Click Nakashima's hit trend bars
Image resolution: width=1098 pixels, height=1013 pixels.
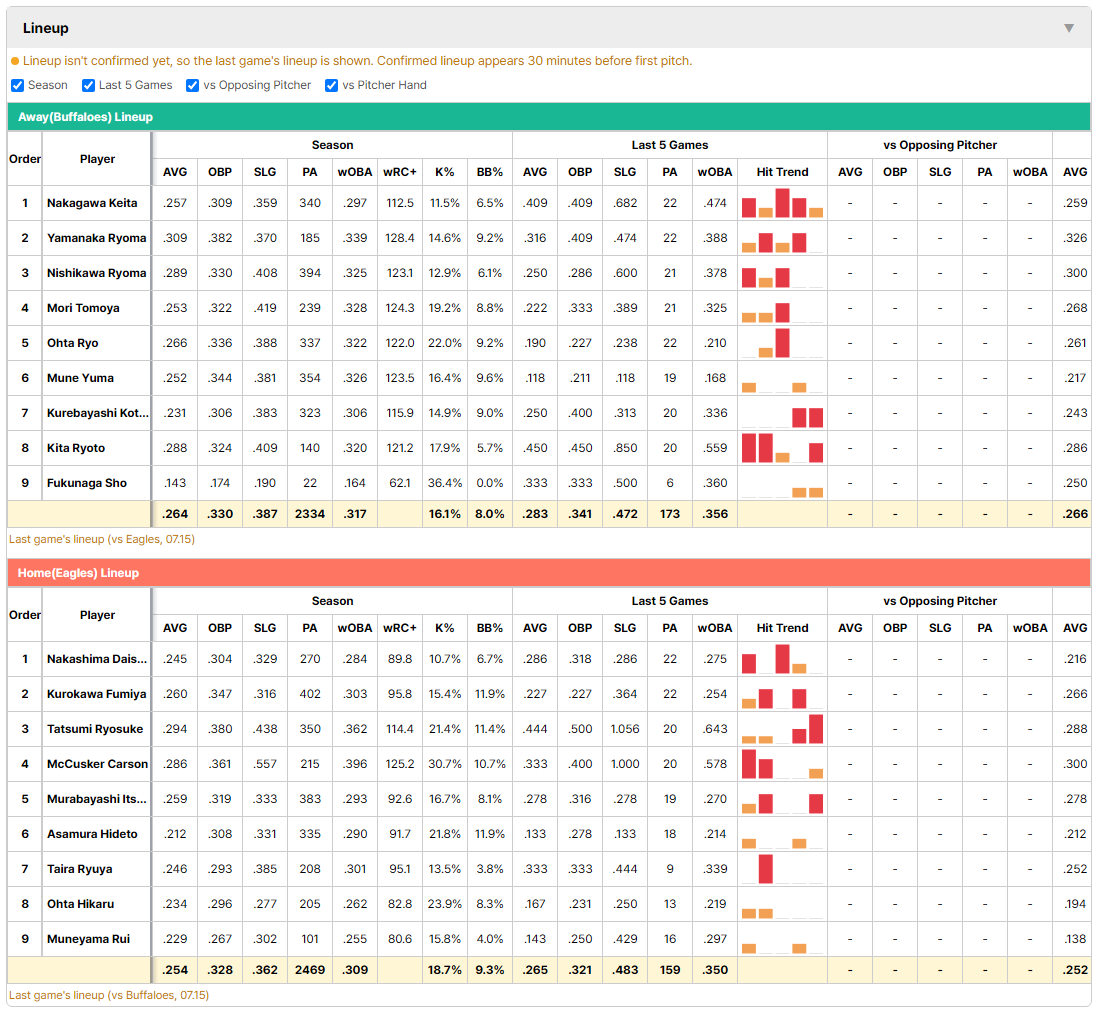click(x=782, y=659)
